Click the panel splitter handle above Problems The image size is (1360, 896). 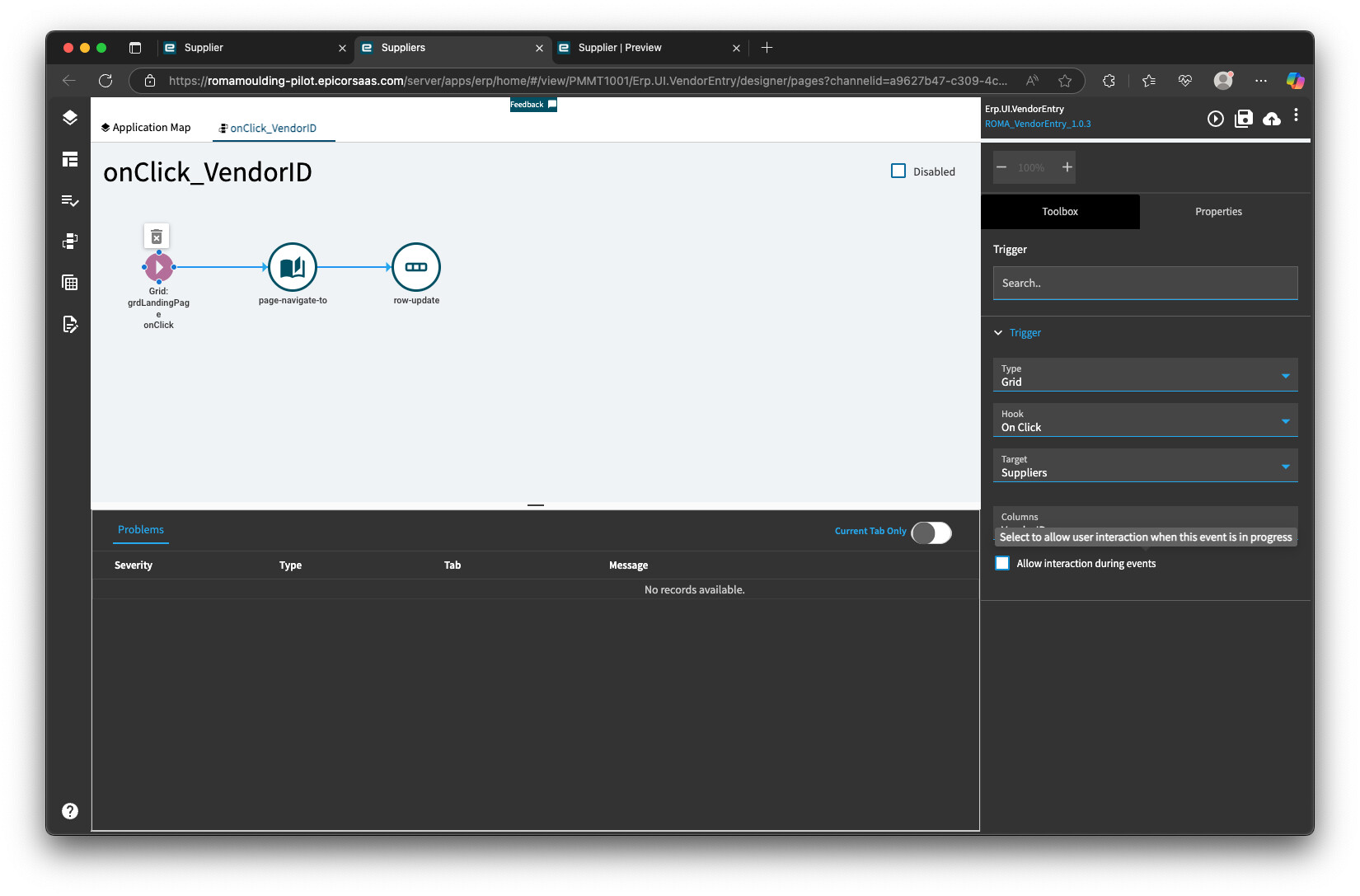pyautogui.click(x=536, y=505)
